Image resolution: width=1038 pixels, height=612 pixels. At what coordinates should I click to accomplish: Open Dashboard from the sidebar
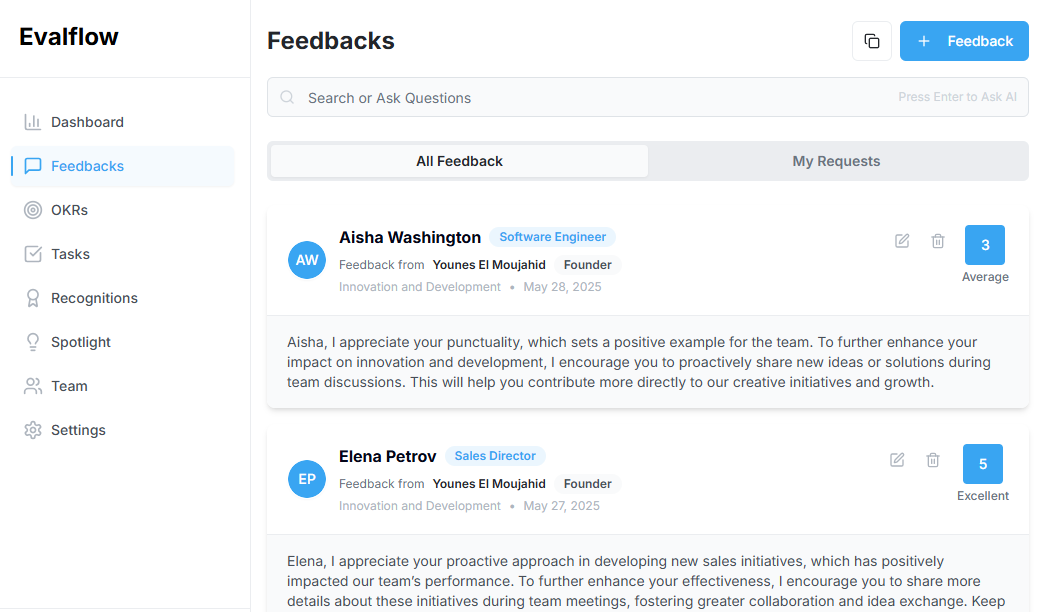87,122
